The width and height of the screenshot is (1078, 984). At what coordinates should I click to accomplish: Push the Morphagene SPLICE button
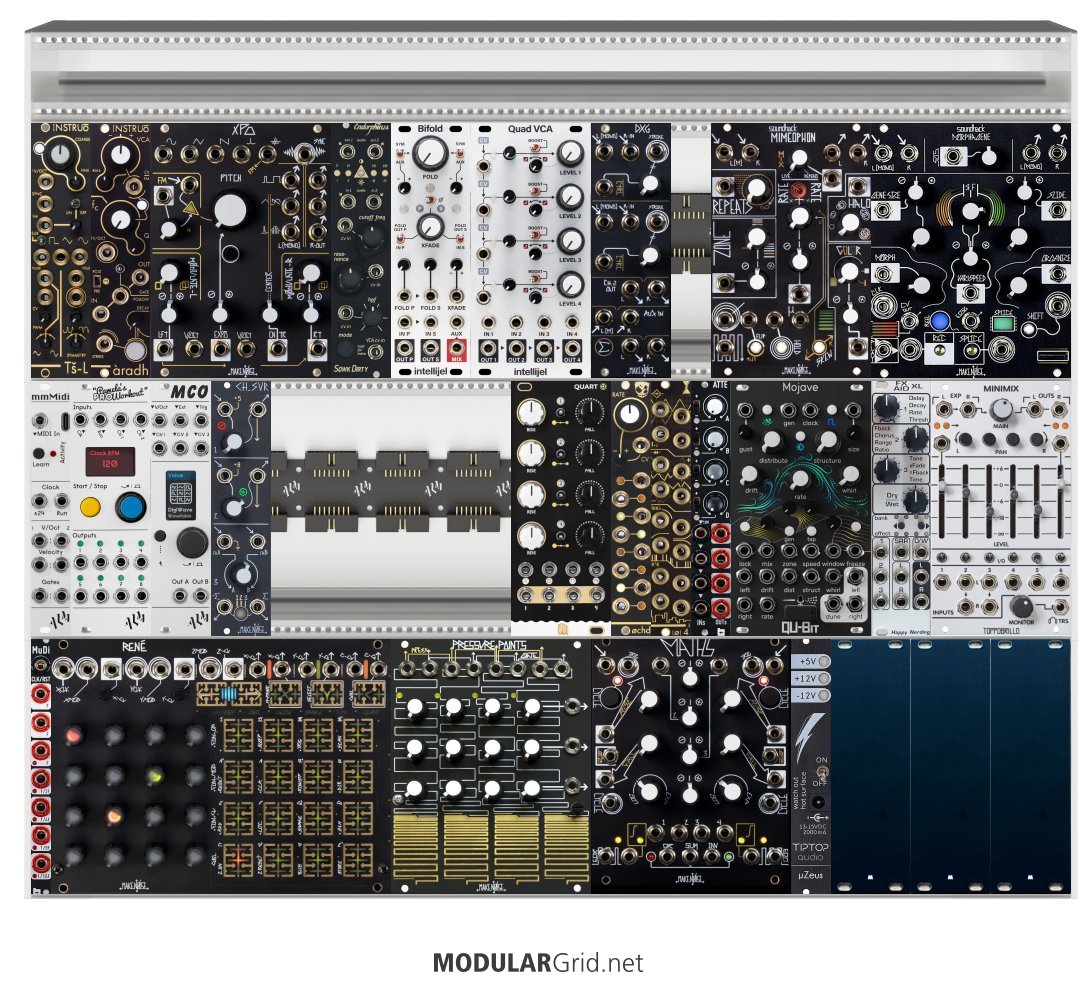pyautogui.click(x=971, y=352)
